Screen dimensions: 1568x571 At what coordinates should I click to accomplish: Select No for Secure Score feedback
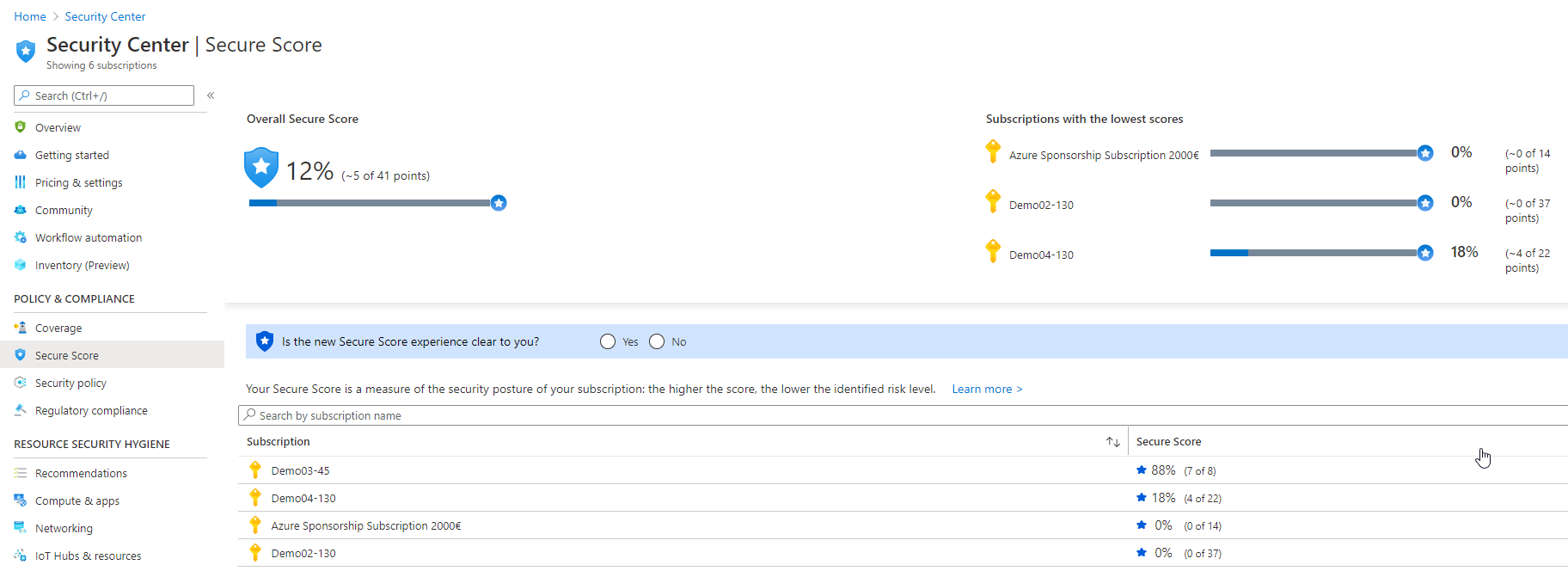coord(657,341)
